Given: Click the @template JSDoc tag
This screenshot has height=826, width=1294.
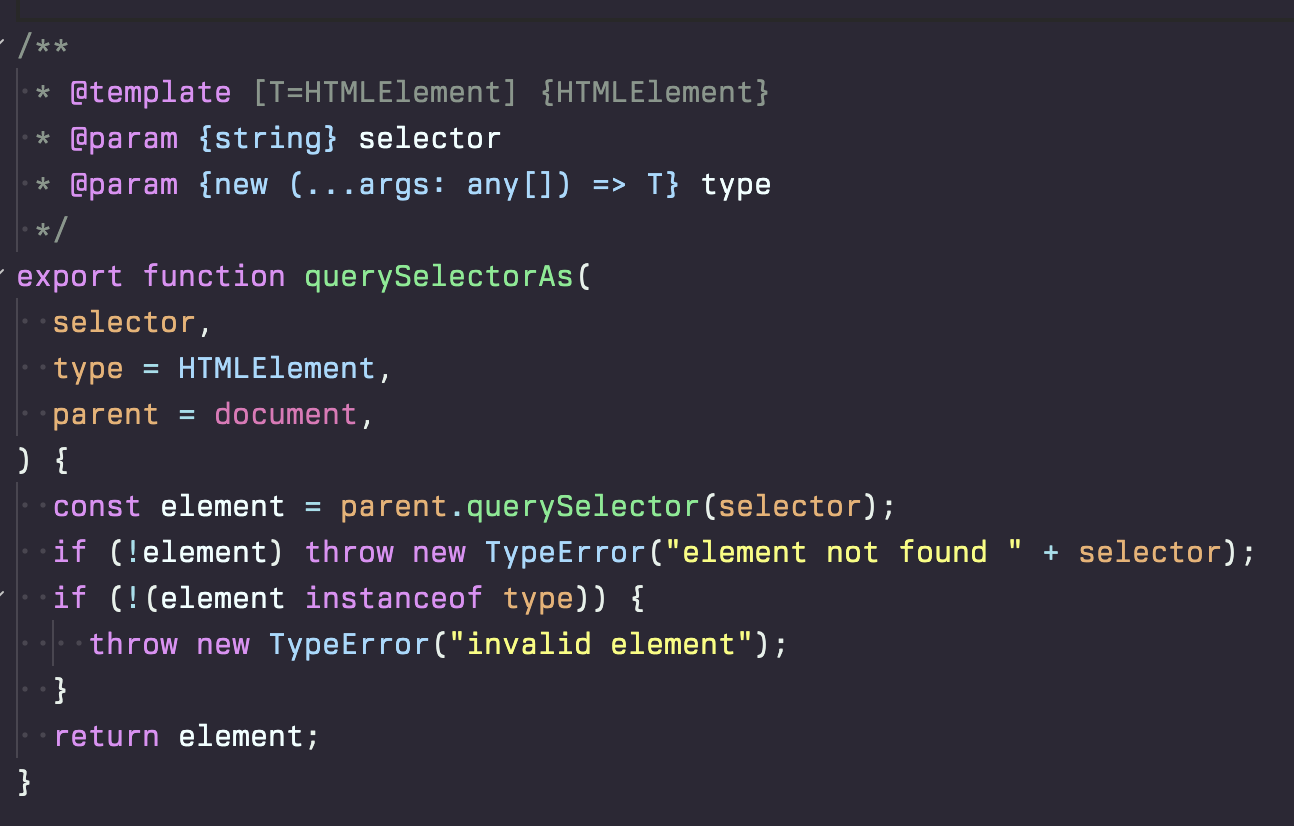Looking at the screenshot, I should [150, 93].
